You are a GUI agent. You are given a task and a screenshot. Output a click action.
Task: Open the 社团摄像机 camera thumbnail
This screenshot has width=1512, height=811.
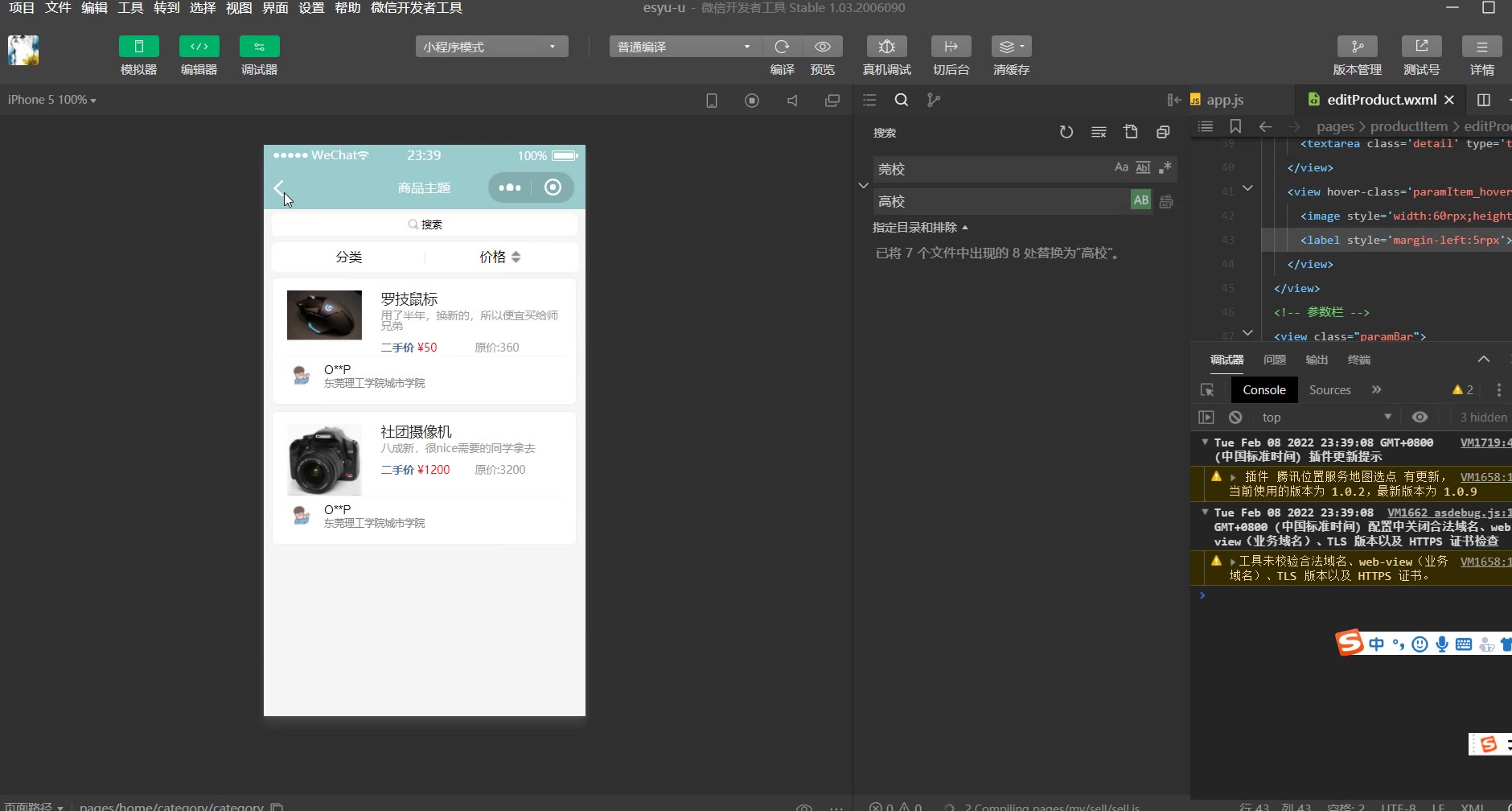tap(324, 459)
